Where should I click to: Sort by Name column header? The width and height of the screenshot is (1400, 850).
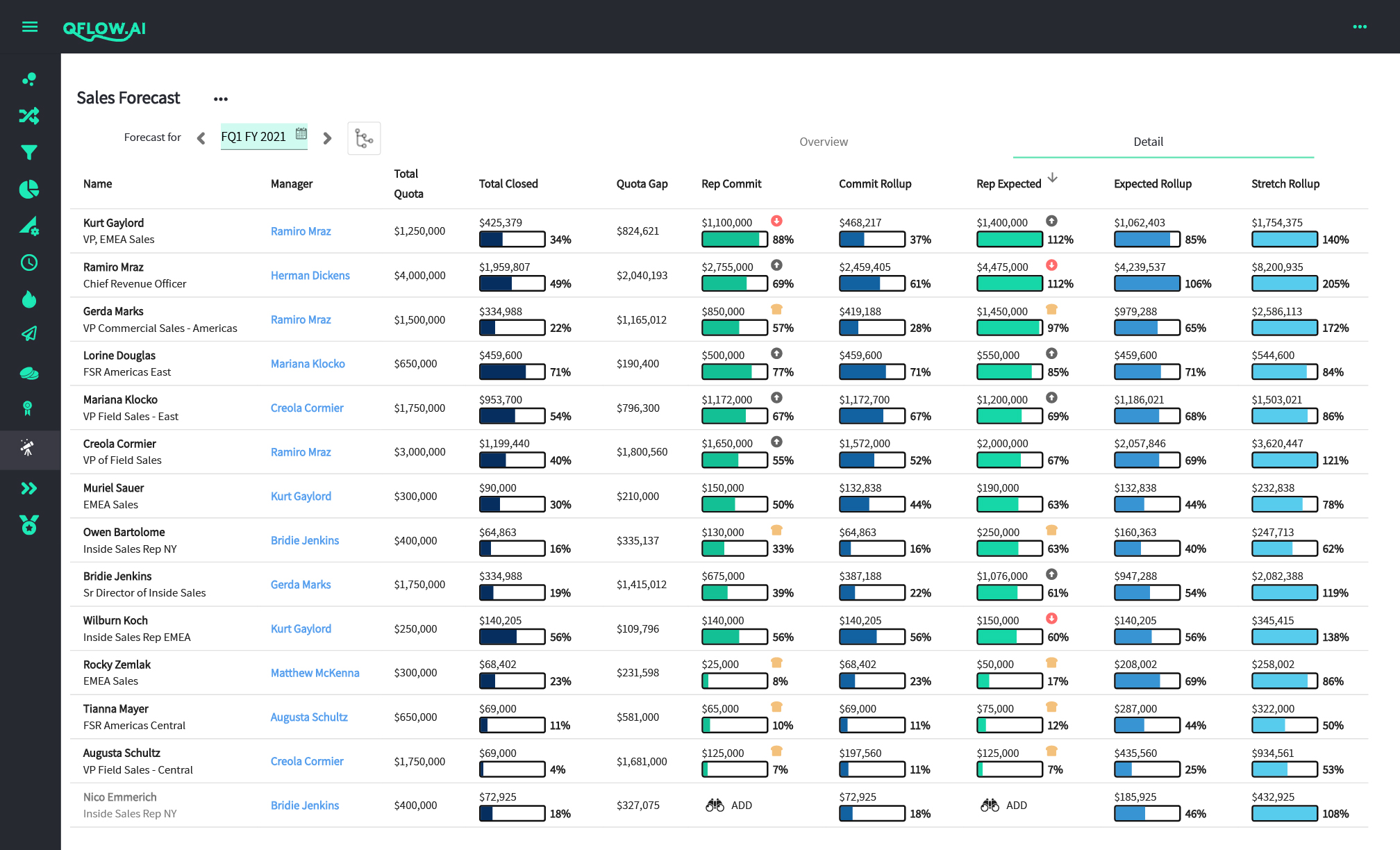(x=97, y=184)
